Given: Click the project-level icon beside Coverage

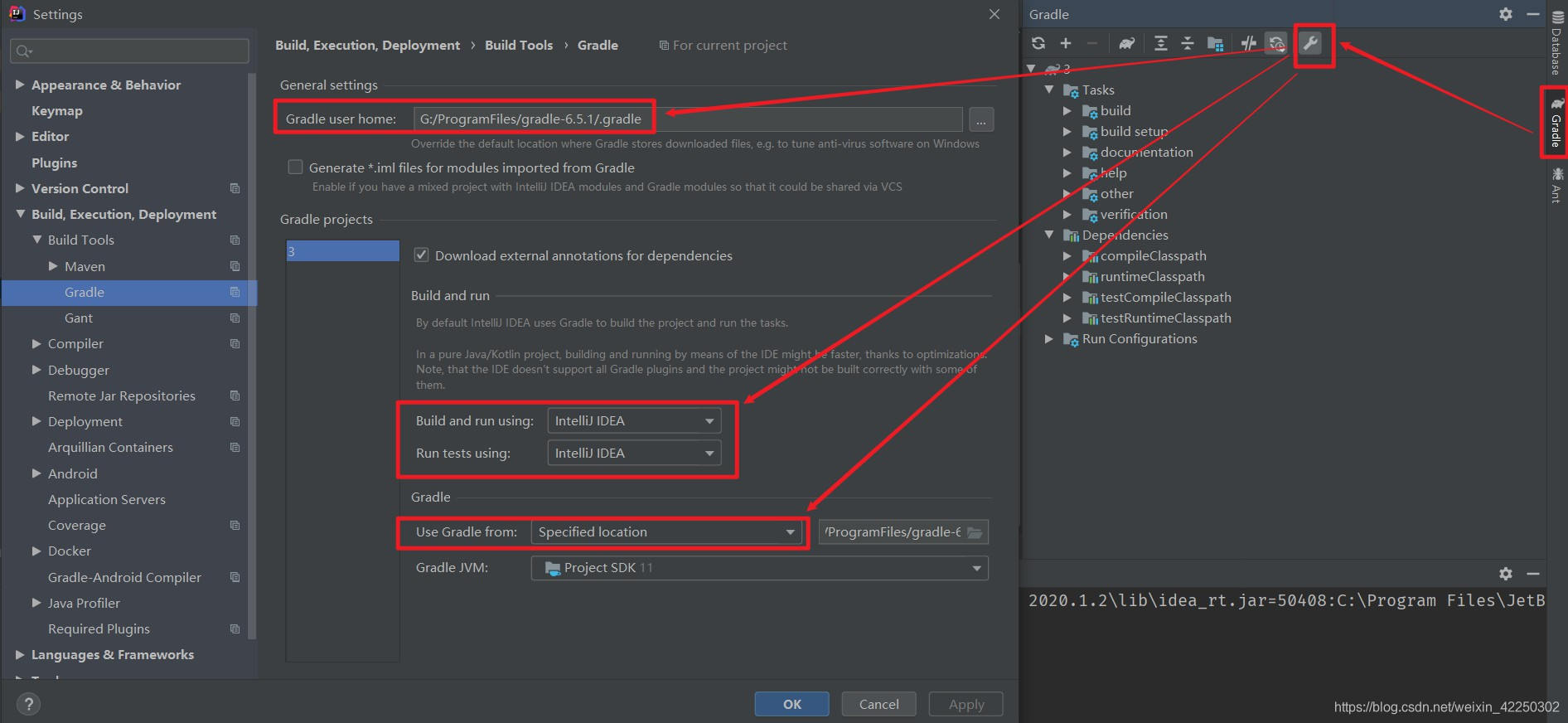Looking at the screenshot, I should 235,525.
